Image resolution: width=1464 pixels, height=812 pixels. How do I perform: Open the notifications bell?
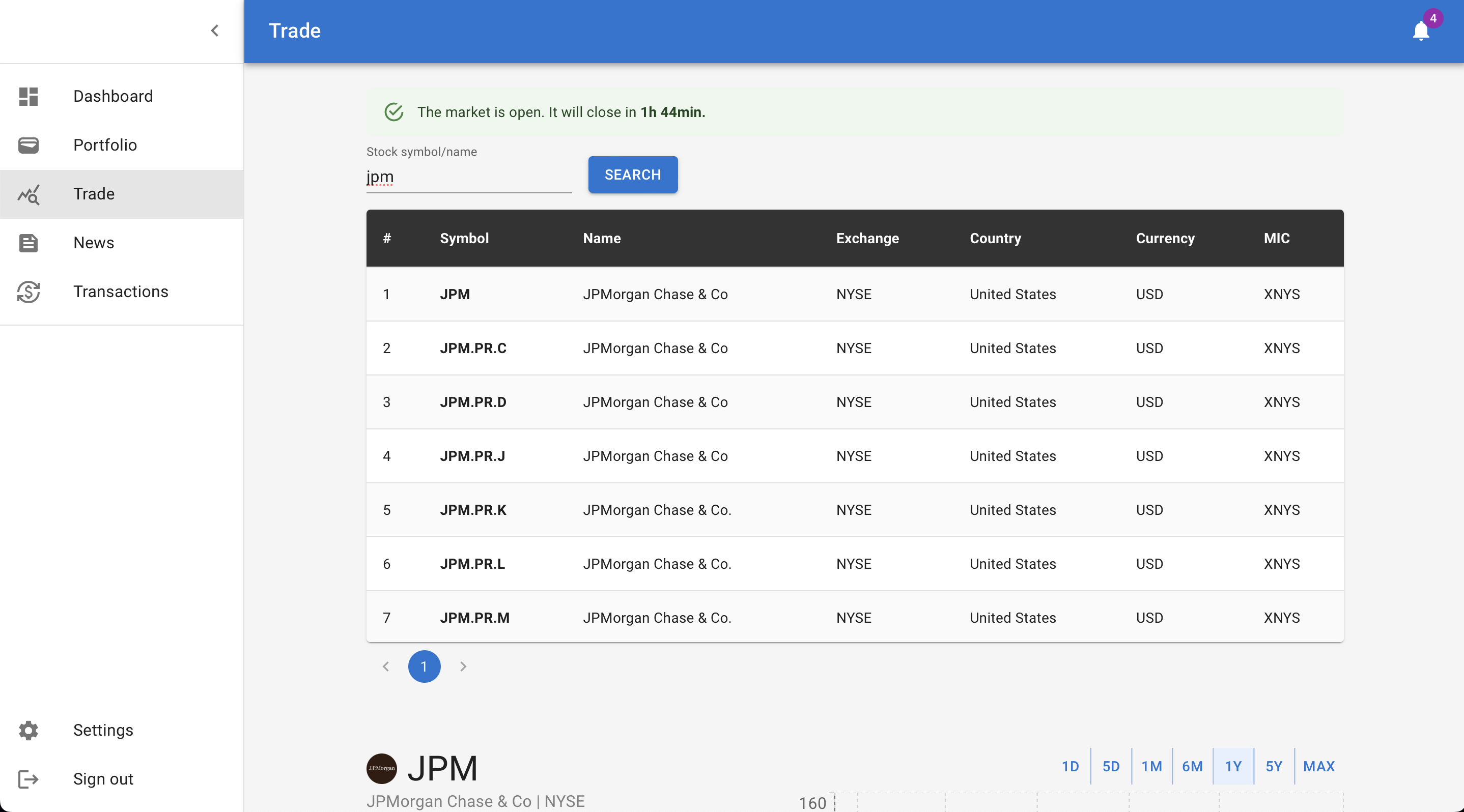[x=1420, y=31]
